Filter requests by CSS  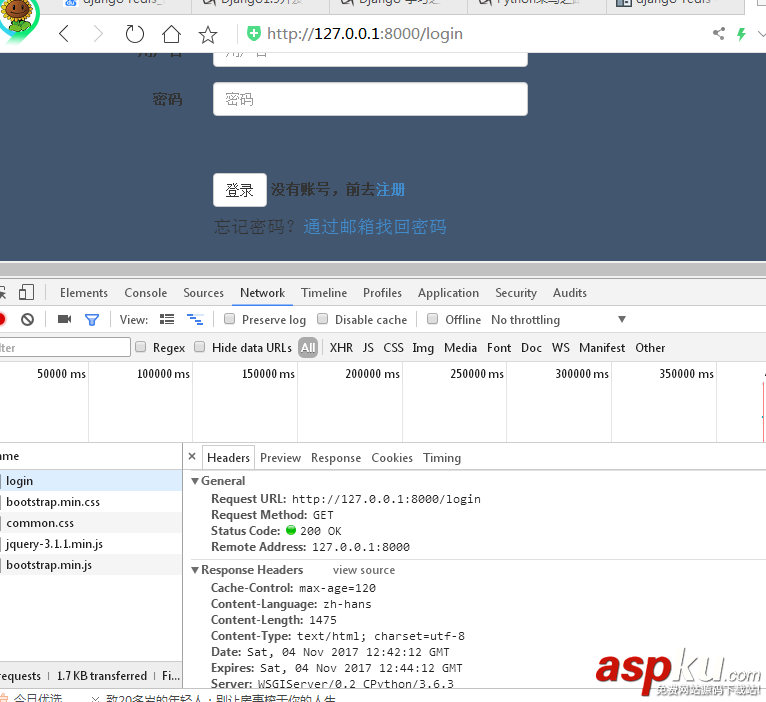[x=393, y=347]
